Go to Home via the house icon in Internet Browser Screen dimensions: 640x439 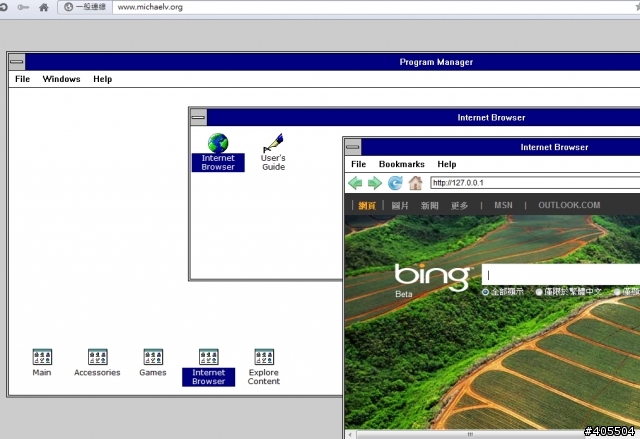click(416, 183)
